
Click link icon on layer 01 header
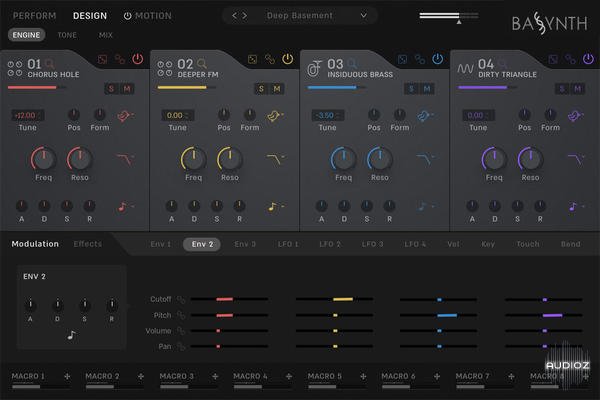pos(120,59)
